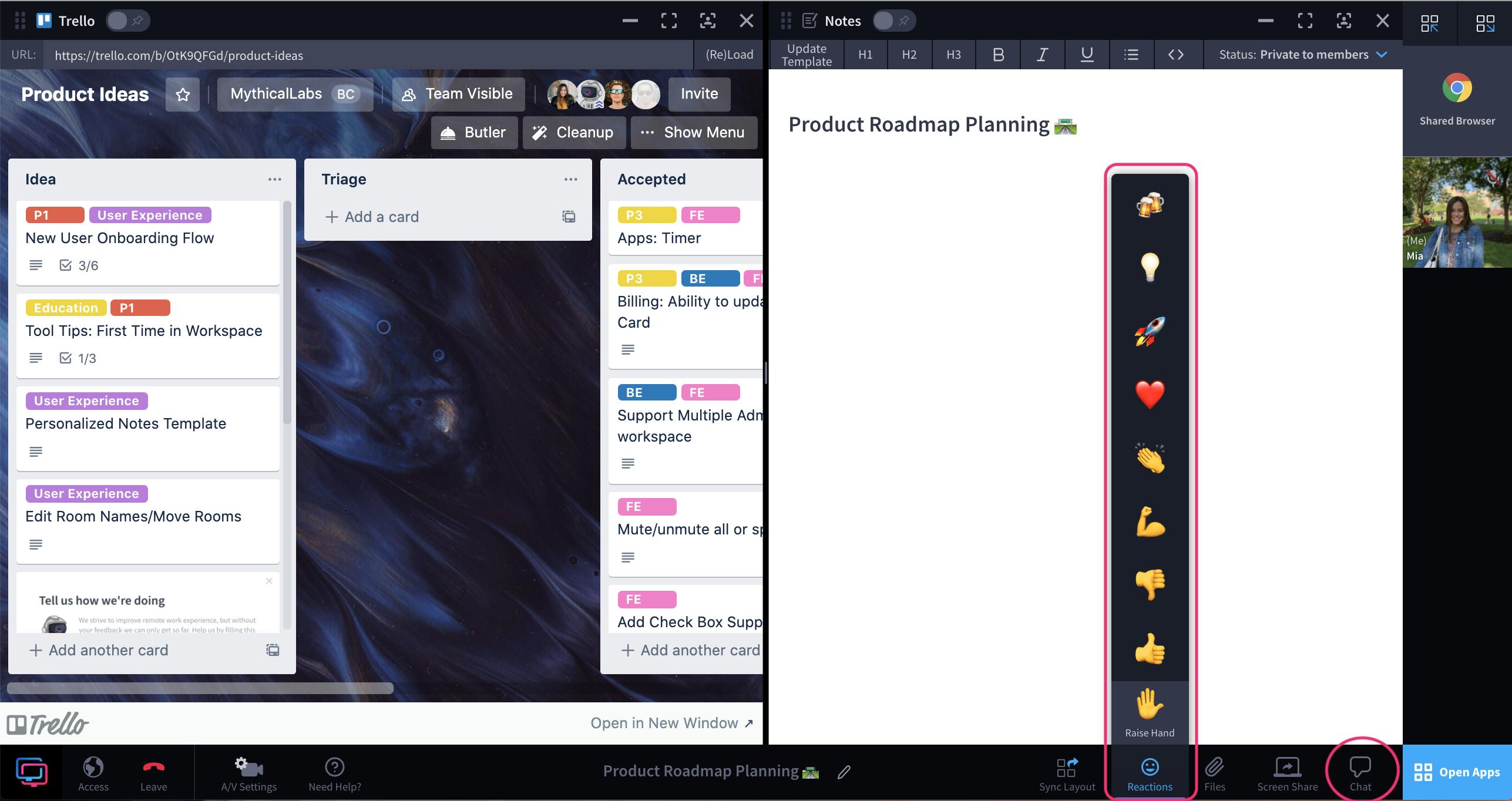The image size is (1512, 801).
Task: Click Need Help question icon
Action: [x=335, y=774]
